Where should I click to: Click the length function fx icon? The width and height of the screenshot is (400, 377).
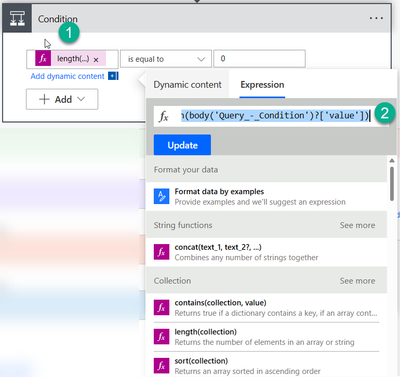click(161, 337)
